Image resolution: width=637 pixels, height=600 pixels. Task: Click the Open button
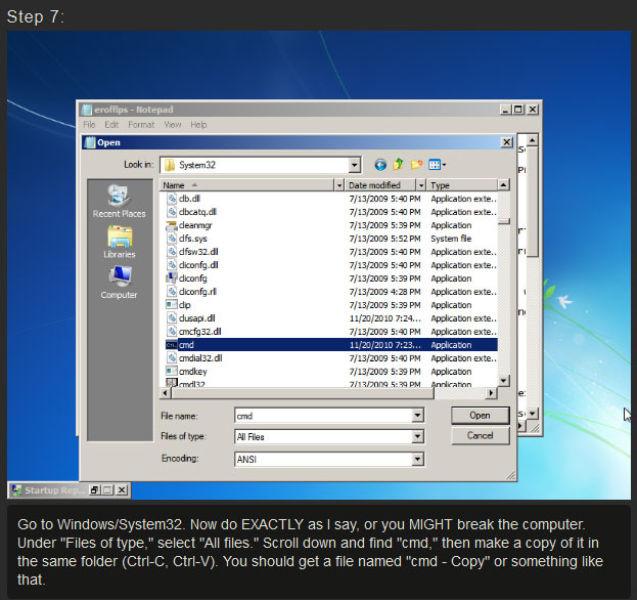pos(480,415)
